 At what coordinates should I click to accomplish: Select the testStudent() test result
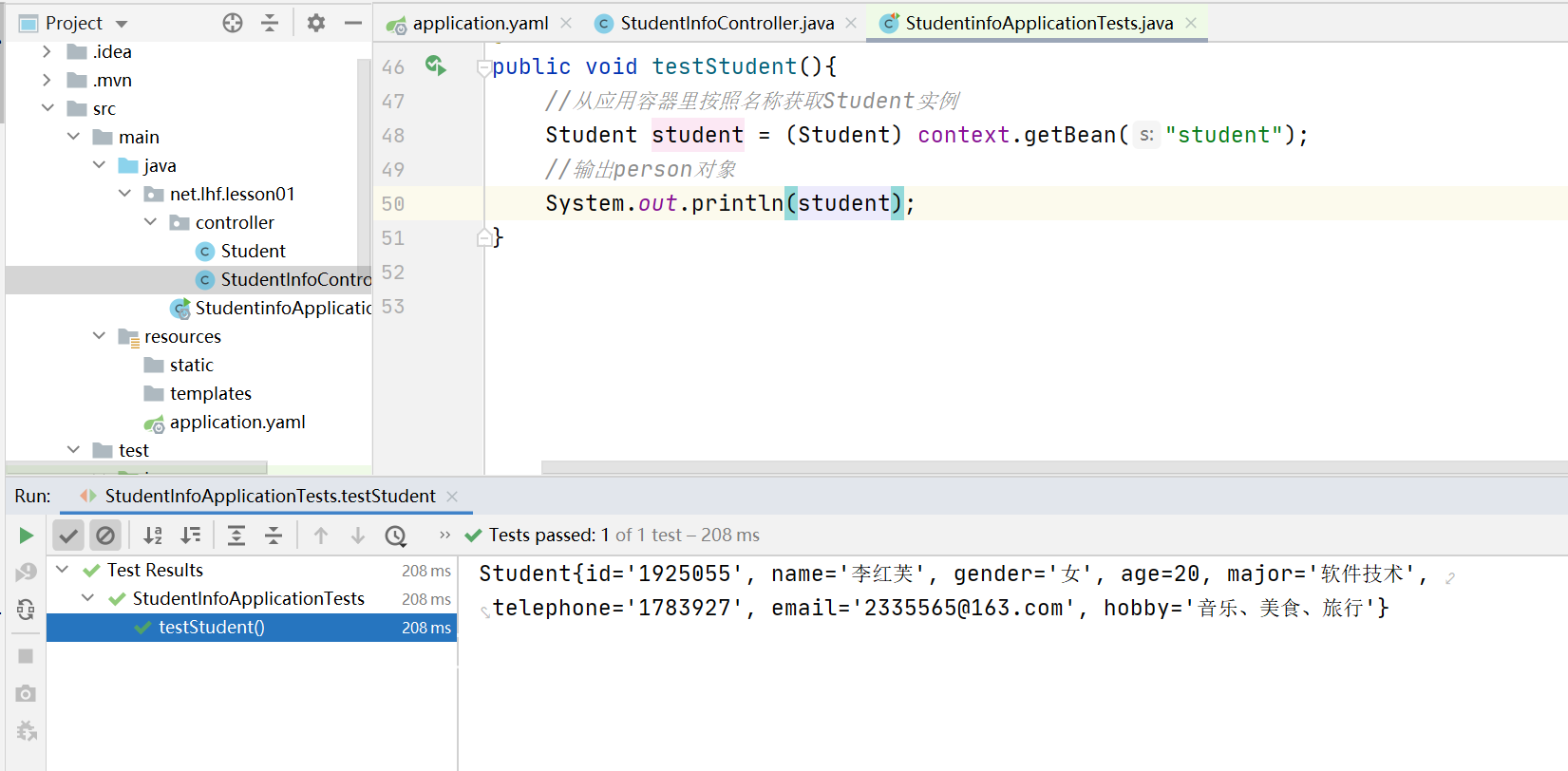[x=252, y=628]
